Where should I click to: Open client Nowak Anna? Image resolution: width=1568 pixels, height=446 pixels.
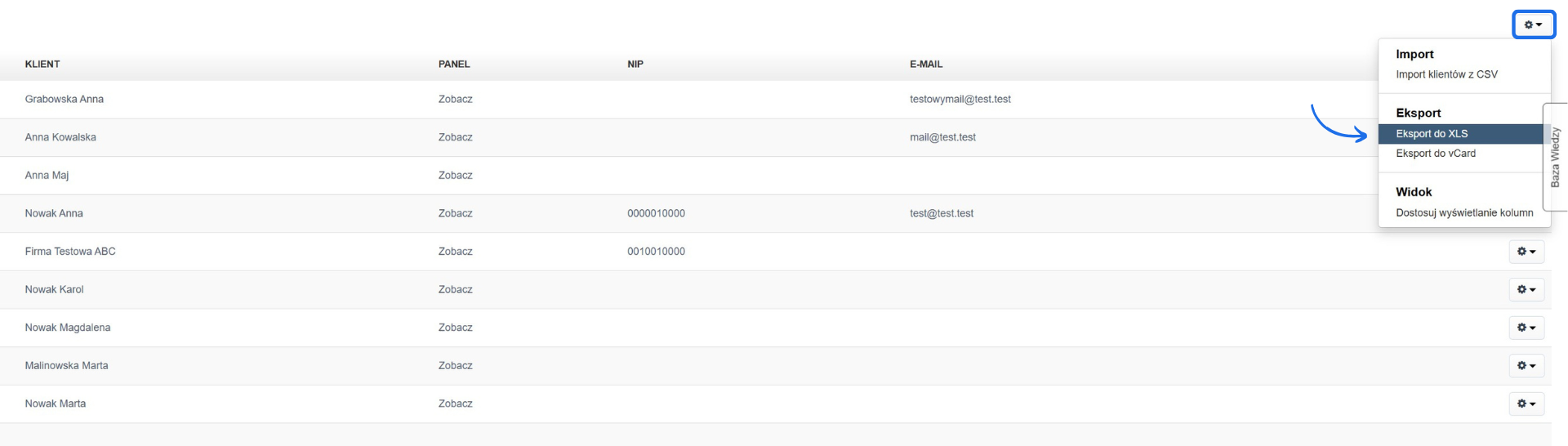(x=54, y=213)
